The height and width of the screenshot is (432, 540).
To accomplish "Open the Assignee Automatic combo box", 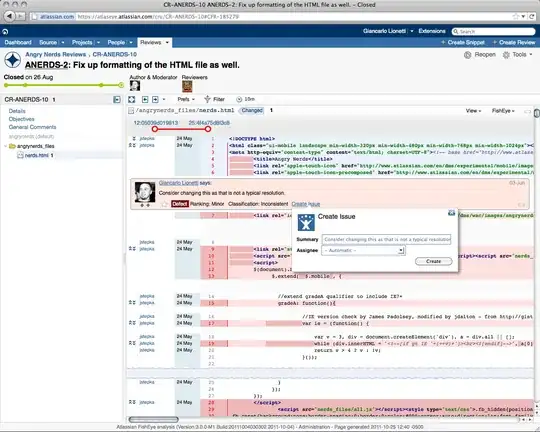I will pos(363,250).
